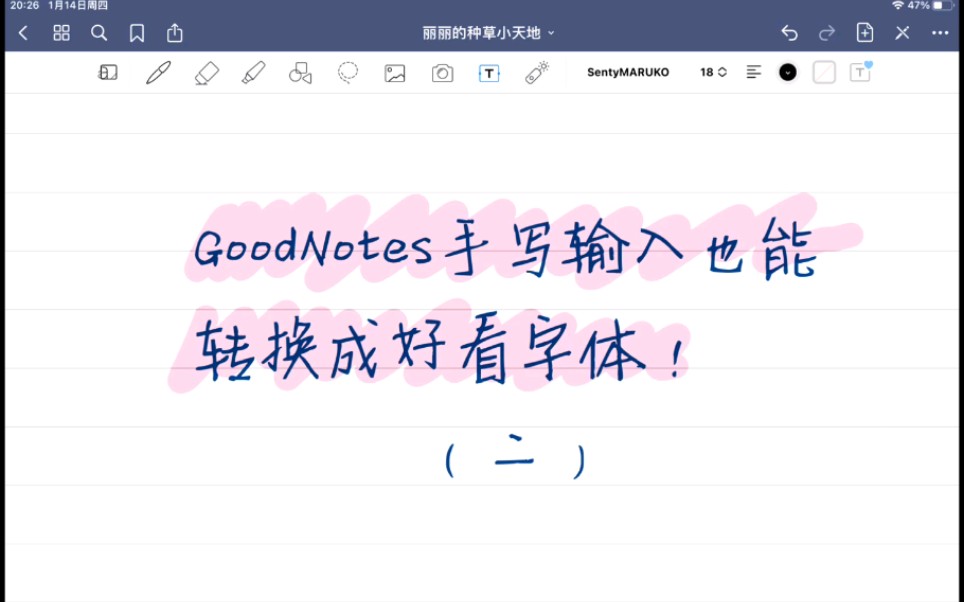Select the Eraser tool
This screenshot has height=602, width=964.
(207, 73)
